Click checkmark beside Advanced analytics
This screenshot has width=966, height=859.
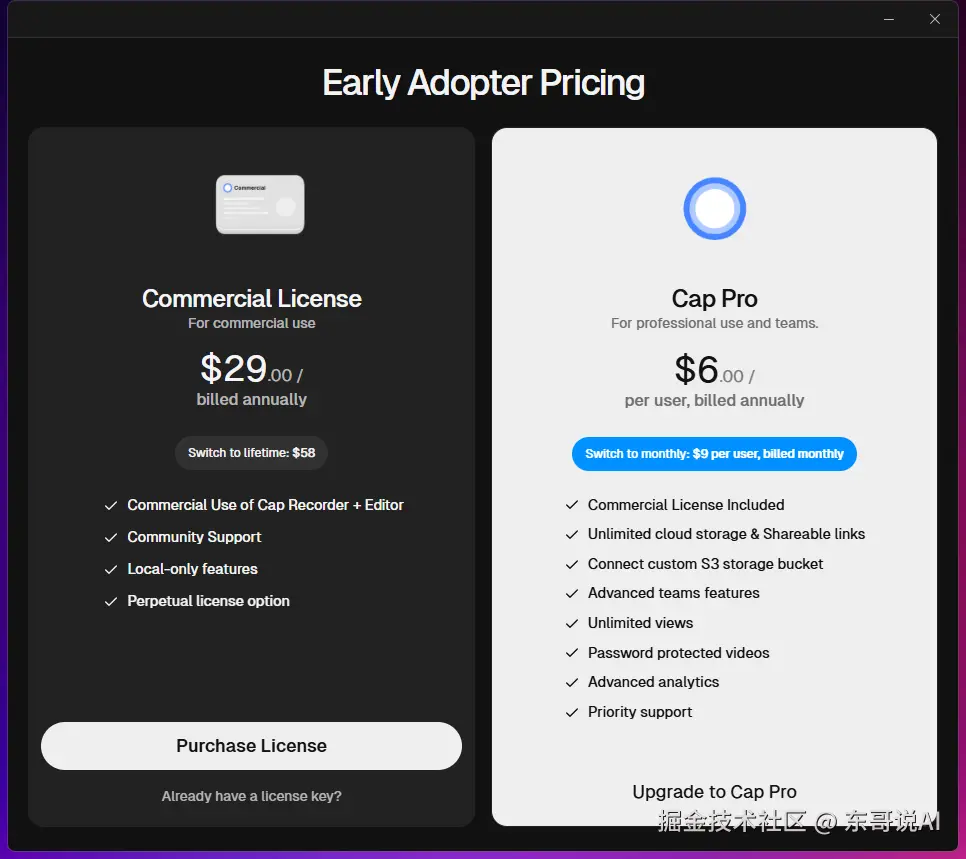pyautogui.click(x=572, y=682)
